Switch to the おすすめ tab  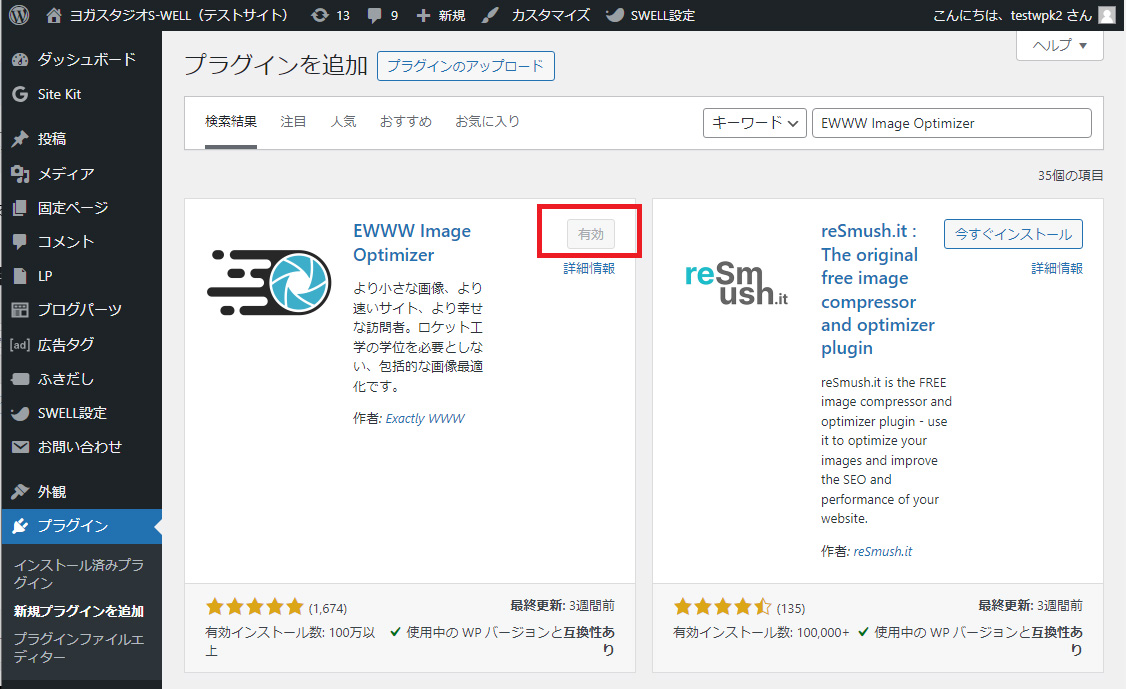pos(405,121)
